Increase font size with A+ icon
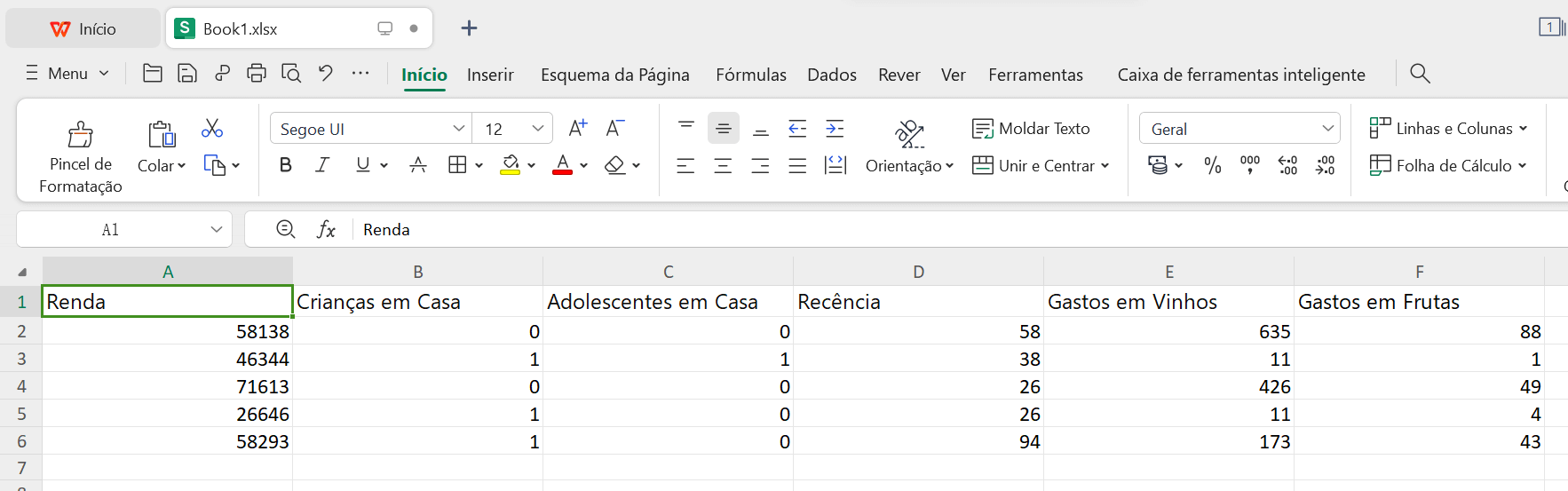The image size is (1568, 491). coord(578,128)
